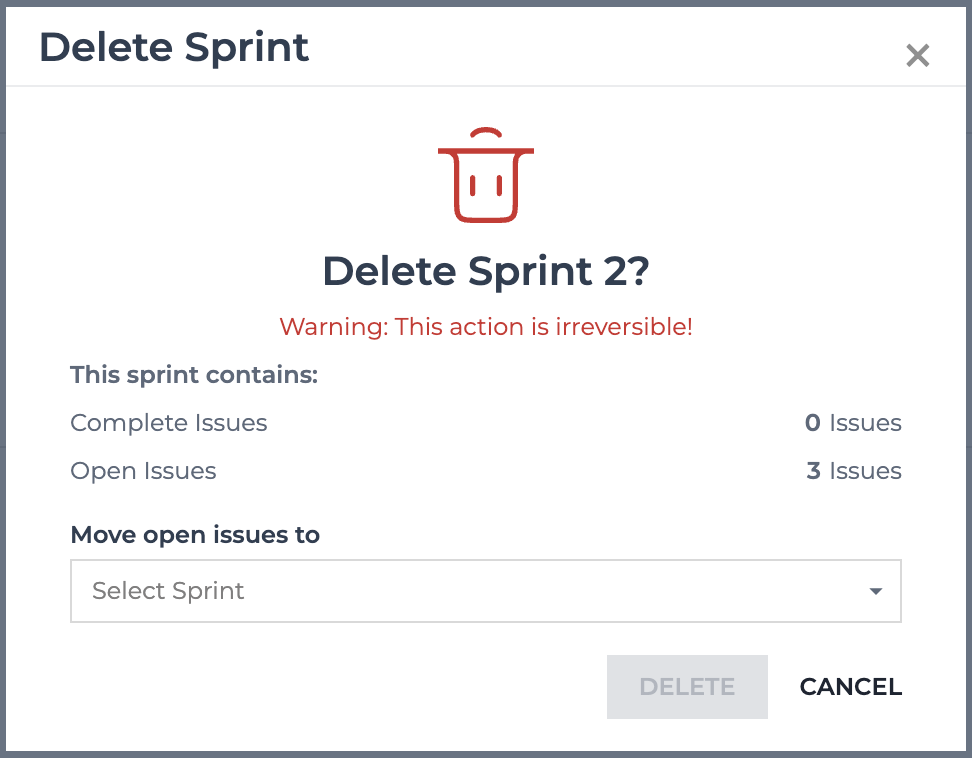Viewport: 972px width, 758px height.
Task: Click the 'Move open issues to' label
Action: point(195,534)
